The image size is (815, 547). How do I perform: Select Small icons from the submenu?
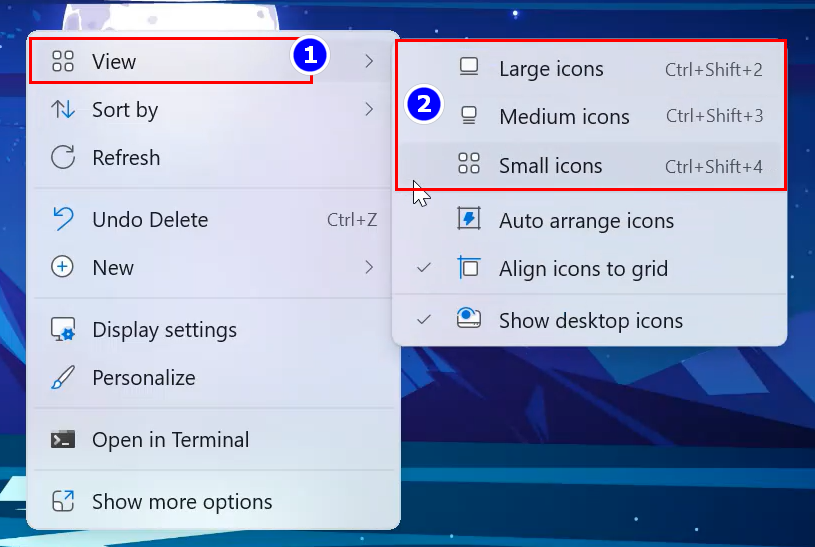551,166
